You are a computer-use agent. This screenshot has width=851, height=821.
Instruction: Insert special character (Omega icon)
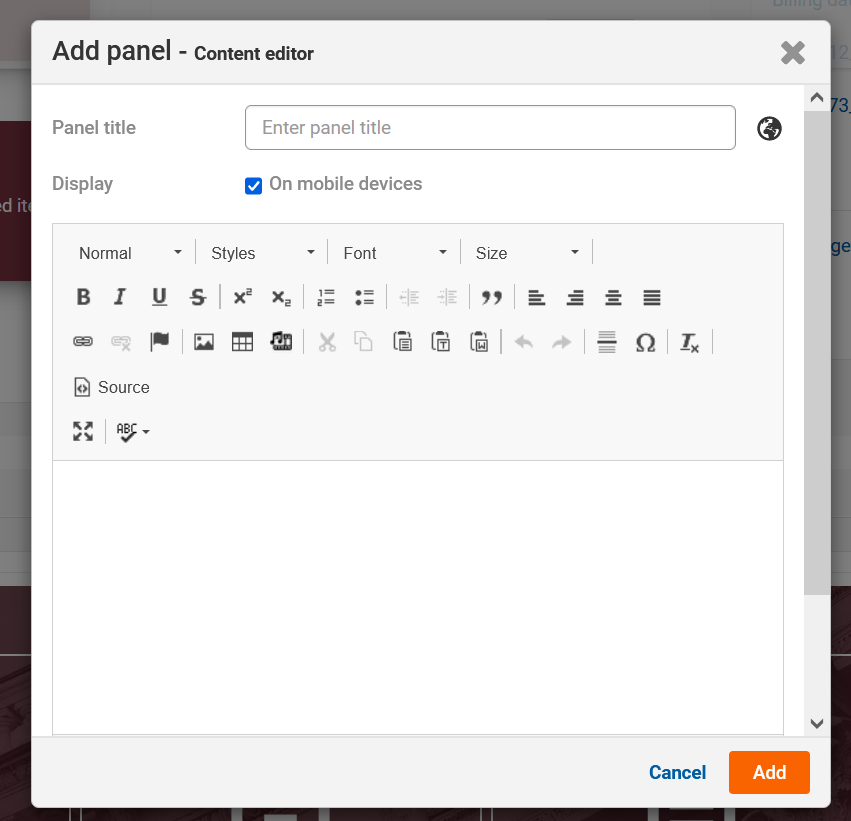point(645,342)
